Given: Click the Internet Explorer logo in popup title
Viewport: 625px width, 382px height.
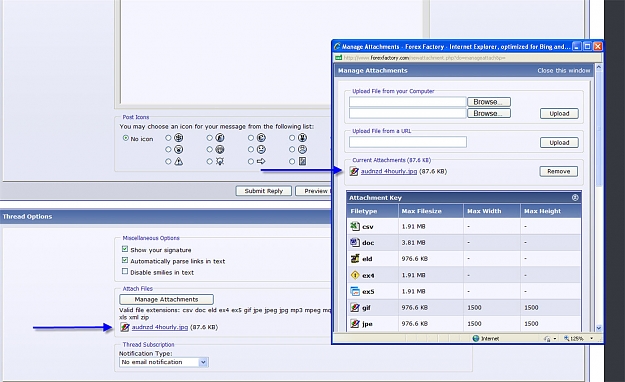Looking at the screenshot, I should pyautogui.click(x=337, y=47).
